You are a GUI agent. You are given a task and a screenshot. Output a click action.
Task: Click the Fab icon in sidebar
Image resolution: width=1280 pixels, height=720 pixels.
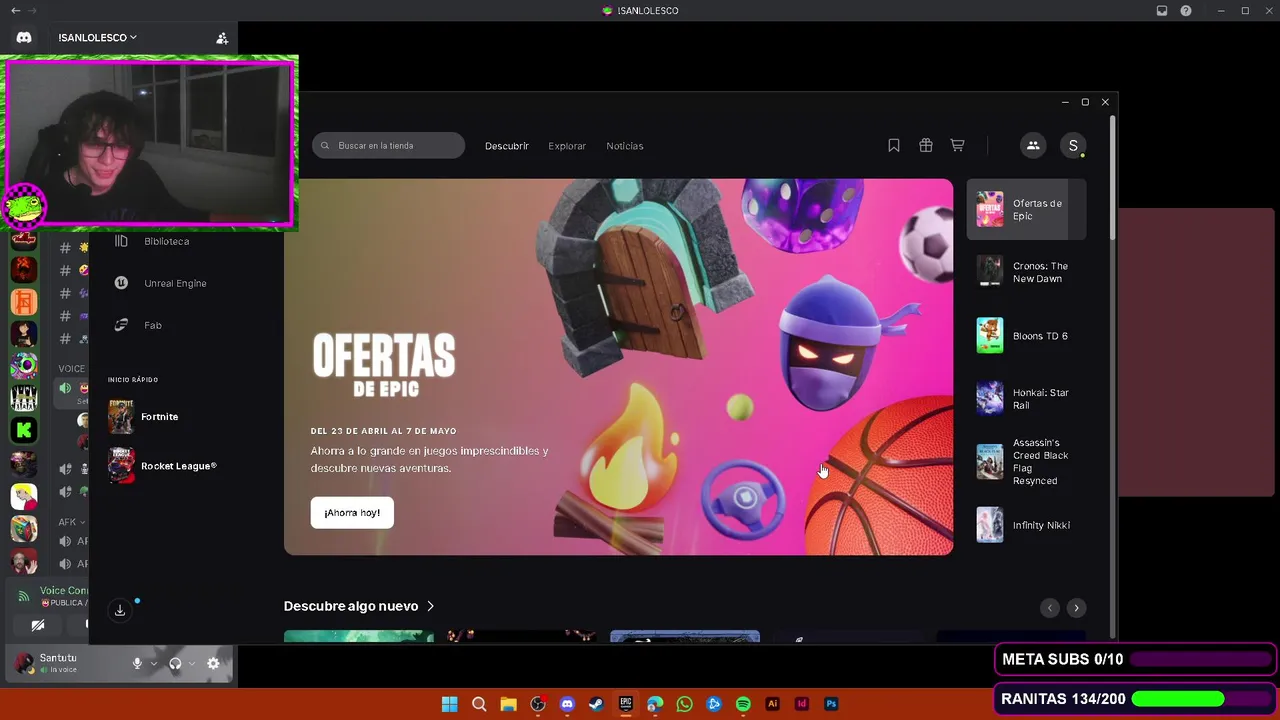[x=121, y=325]
